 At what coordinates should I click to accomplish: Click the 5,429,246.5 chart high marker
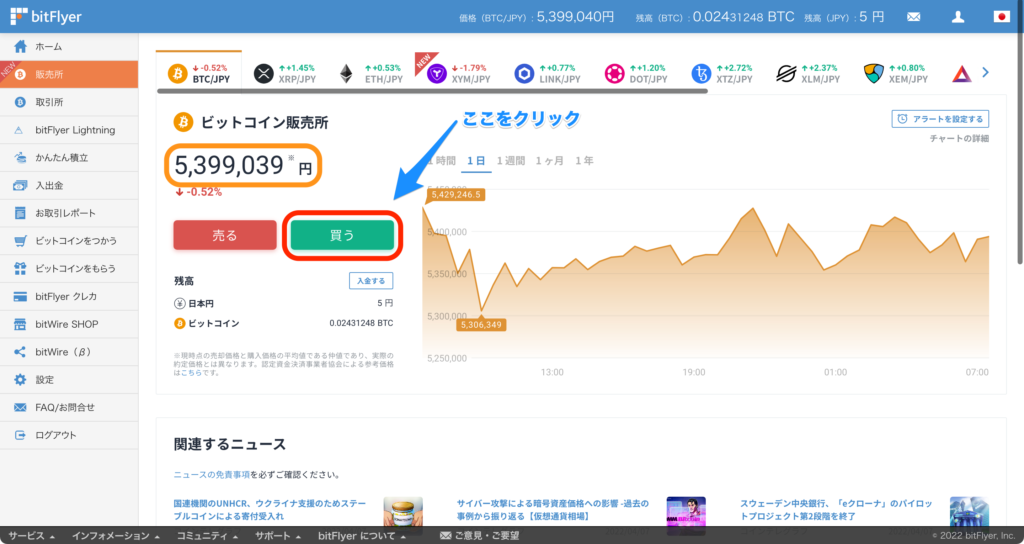point(455,195)
